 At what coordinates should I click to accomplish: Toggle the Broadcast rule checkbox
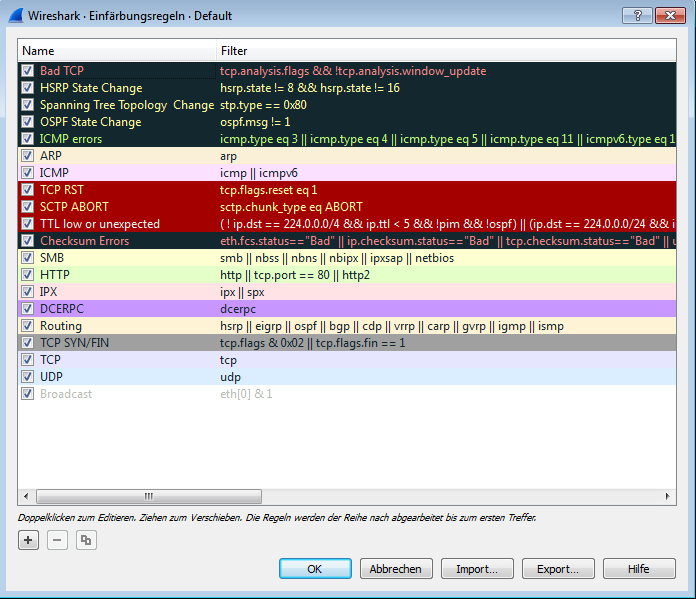point(28,393)
